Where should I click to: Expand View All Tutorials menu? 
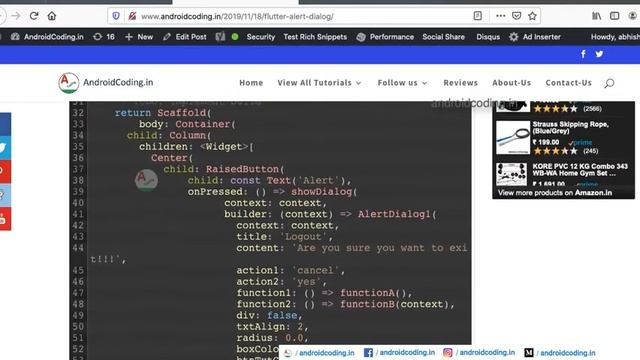(x=319, y=83)
